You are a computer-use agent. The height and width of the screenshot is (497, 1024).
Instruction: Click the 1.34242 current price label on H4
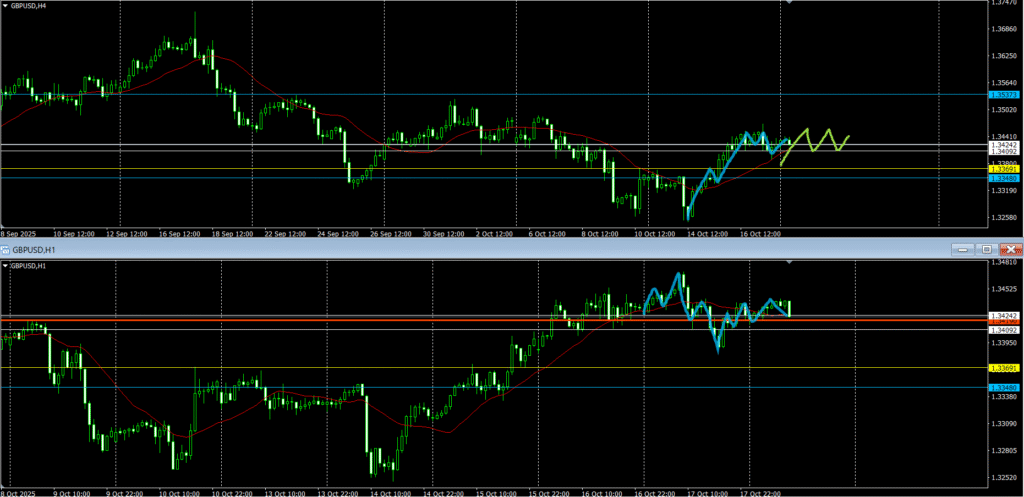[x=1004, y=145]
